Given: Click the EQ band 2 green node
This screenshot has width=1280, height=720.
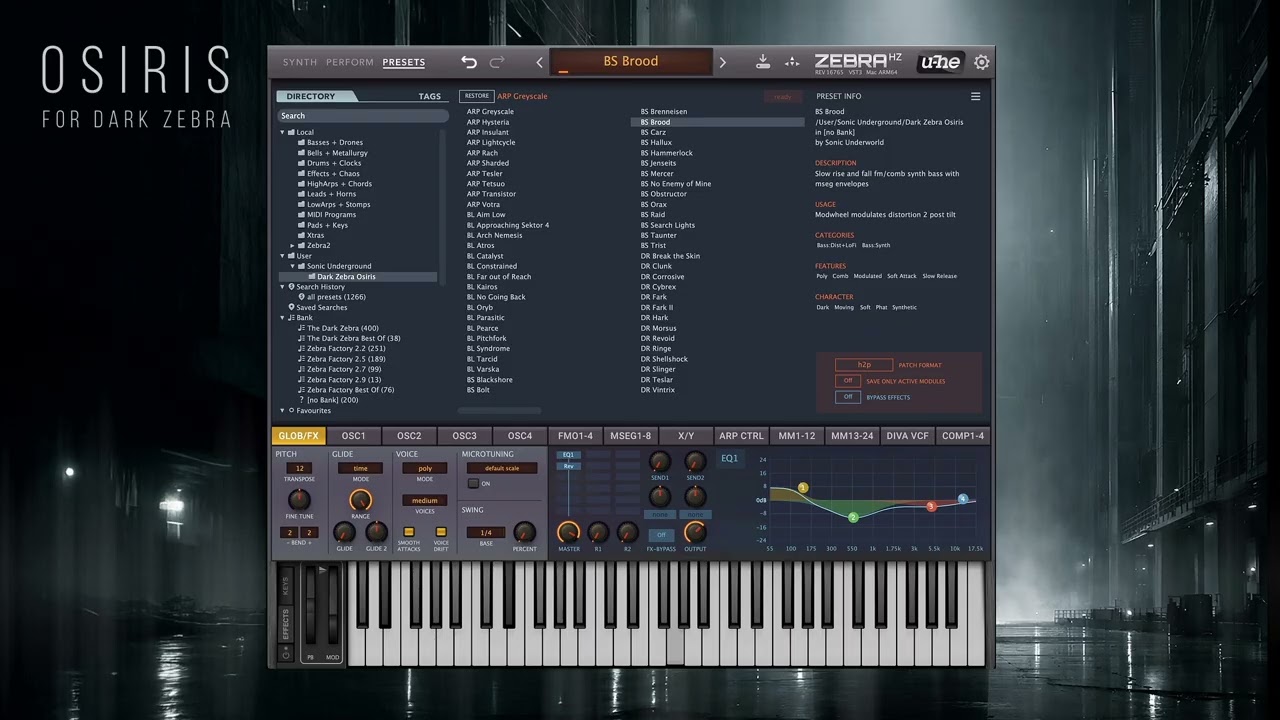Looking at the screenshot, I should 853,517.
